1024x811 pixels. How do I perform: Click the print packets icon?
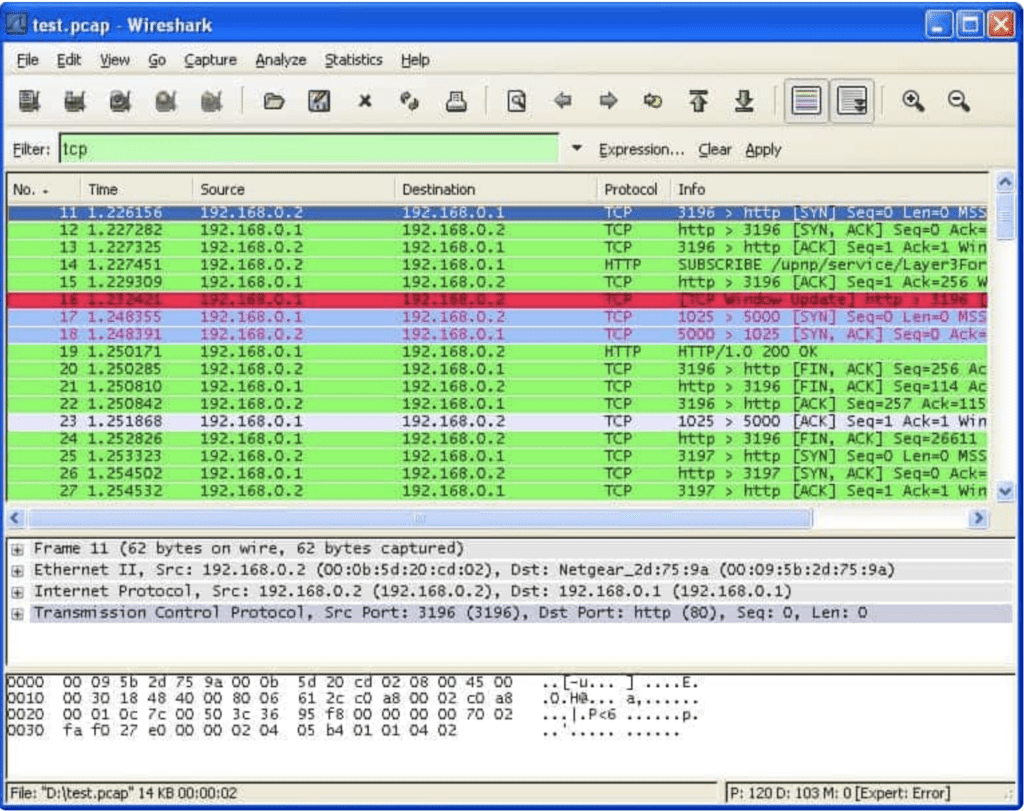(x=456, y=100)
